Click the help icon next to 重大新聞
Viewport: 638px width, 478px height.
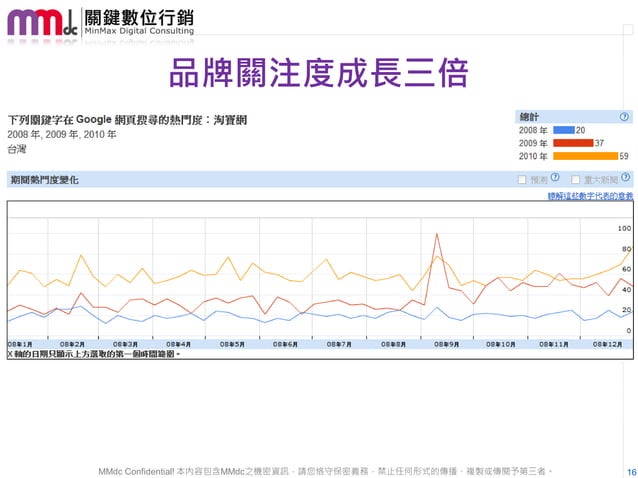pyautogui.click(x=626, y=177)
